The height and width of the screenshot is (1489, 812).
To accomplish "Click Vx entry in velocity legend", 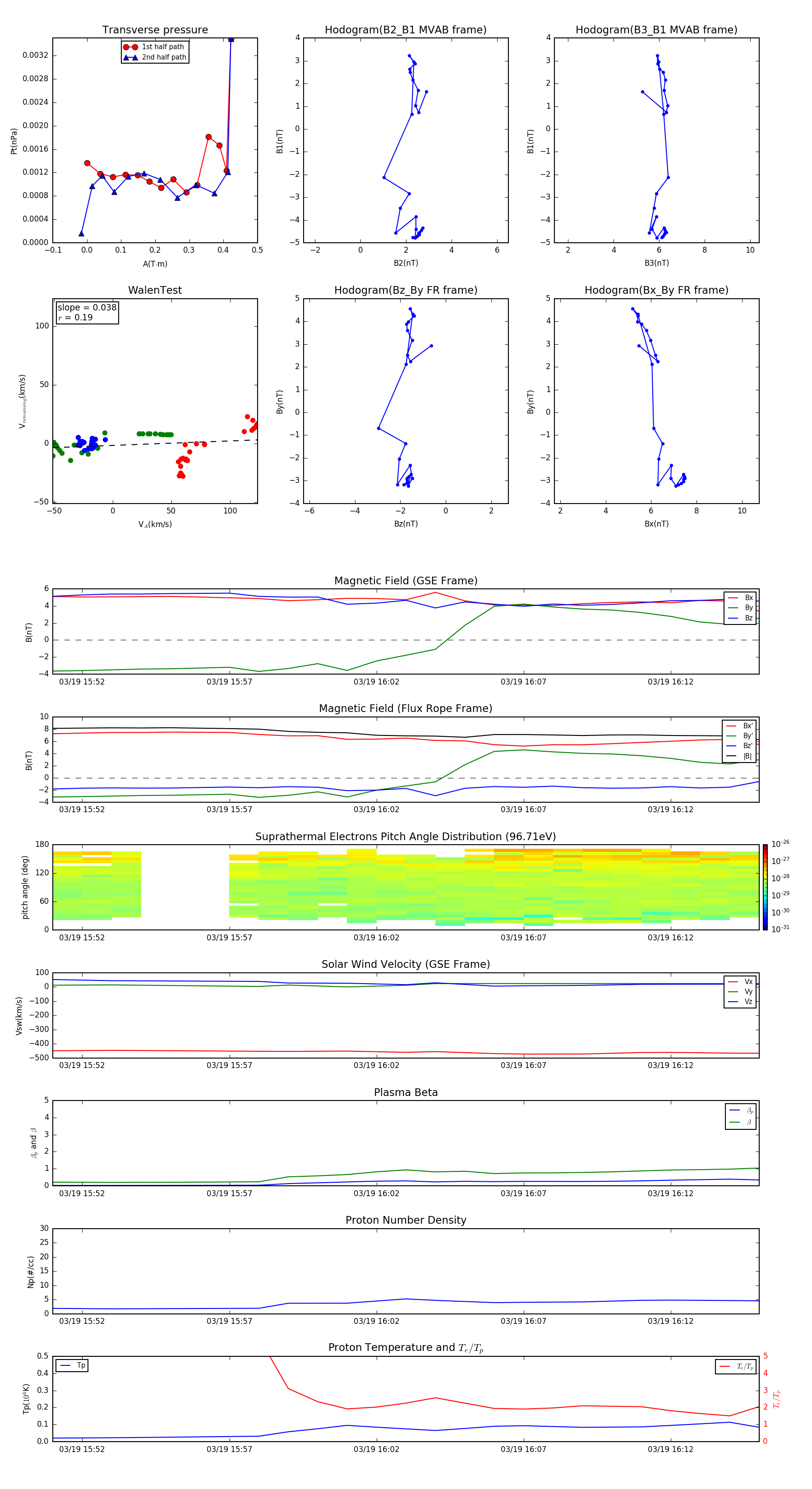I will [740, 981].
